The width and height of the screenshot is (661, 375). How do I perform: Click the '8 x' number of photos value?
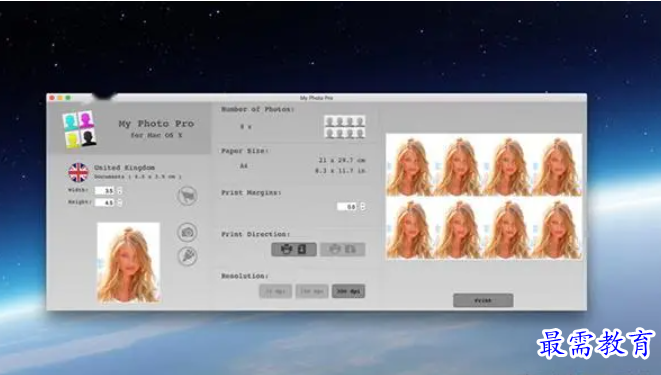click(x=246, y=126)
